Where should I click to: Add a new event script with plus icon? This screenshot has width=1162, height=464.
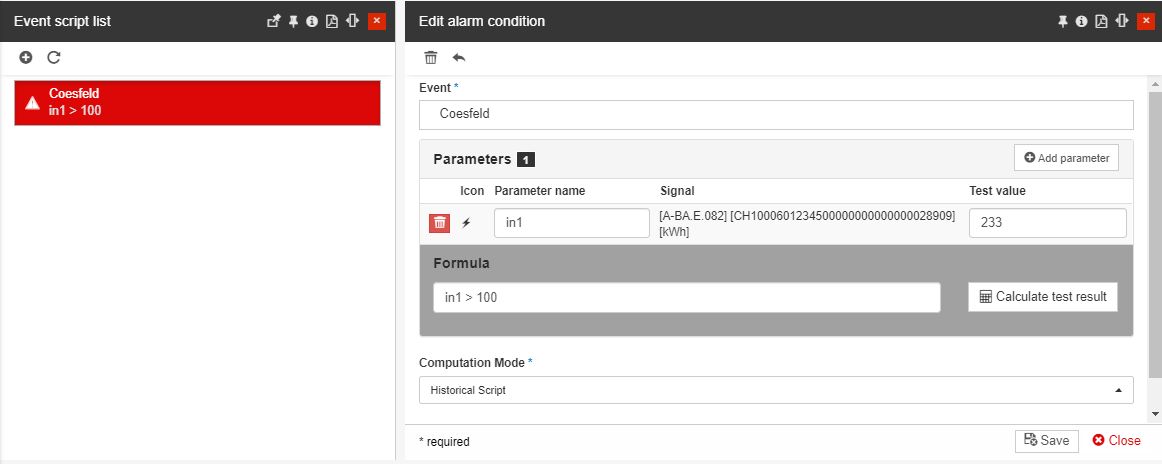coord(27,58)
